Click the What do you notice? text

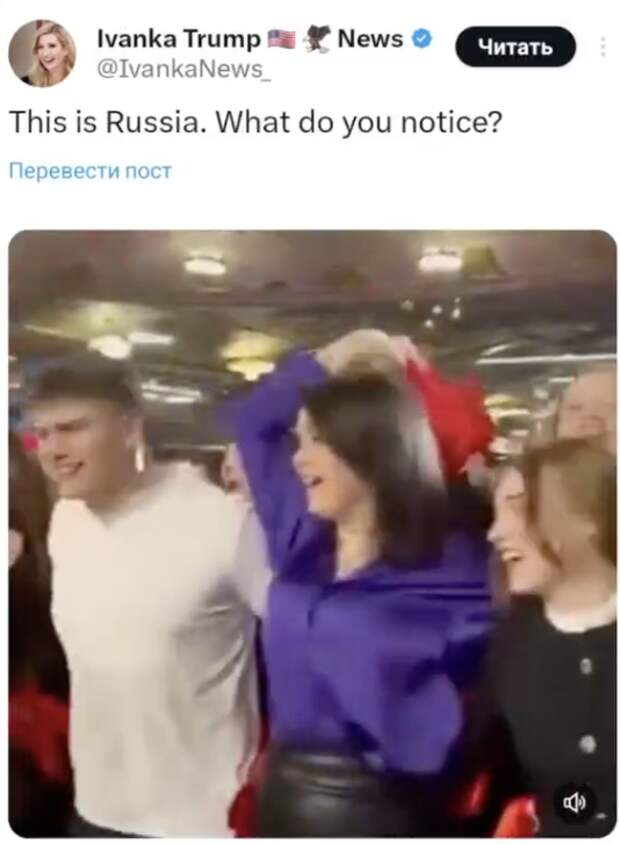[359, 123]
